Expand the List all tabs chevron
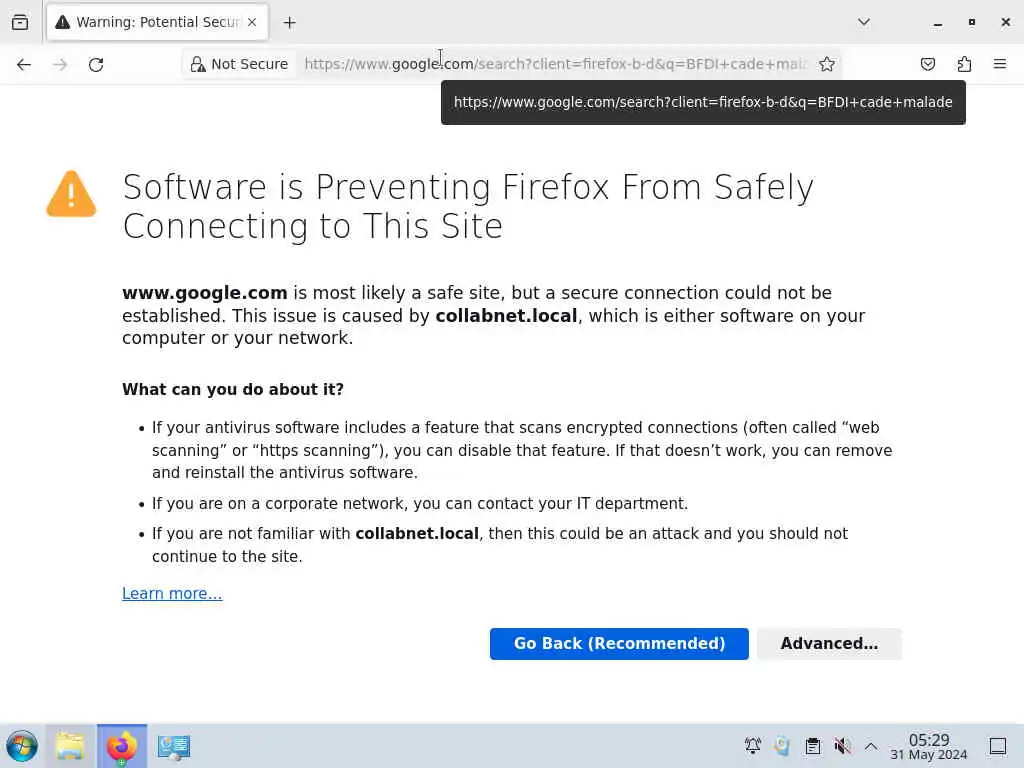This screenshot has width=1024, height=768. tap(864, 22)
